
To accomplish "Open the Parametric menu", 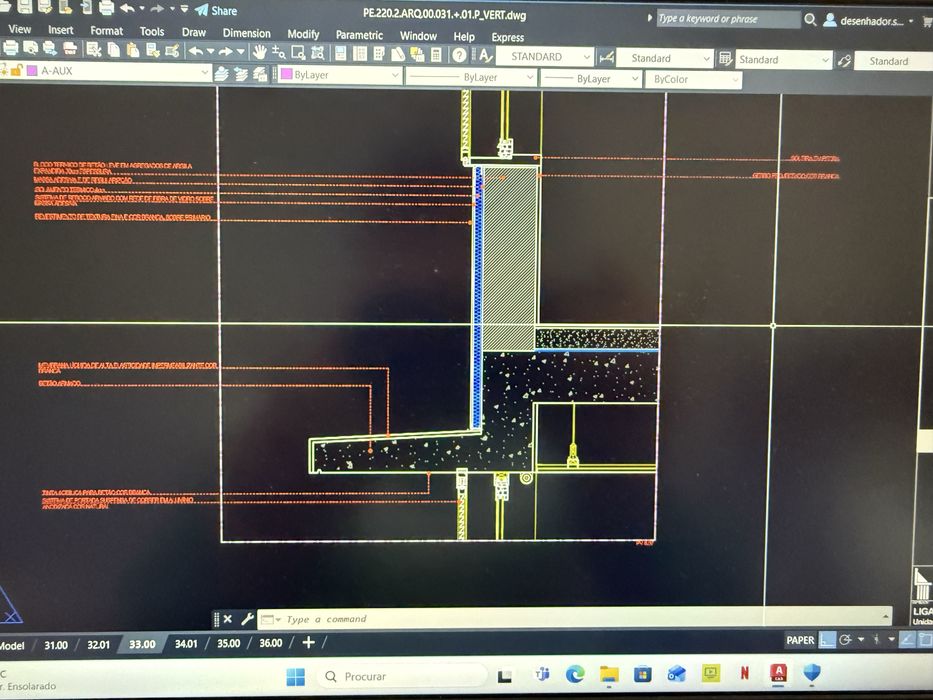I will tap(359, 35).
